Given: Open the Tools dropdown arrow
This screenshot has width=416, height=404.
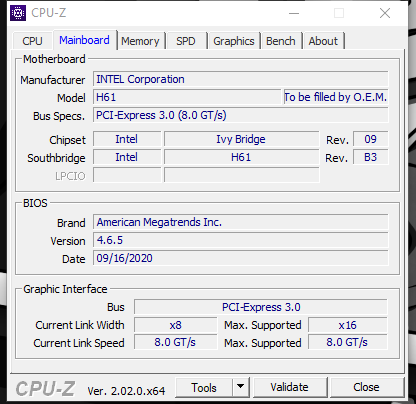Looking at the screenshot, I should [240, 387].
